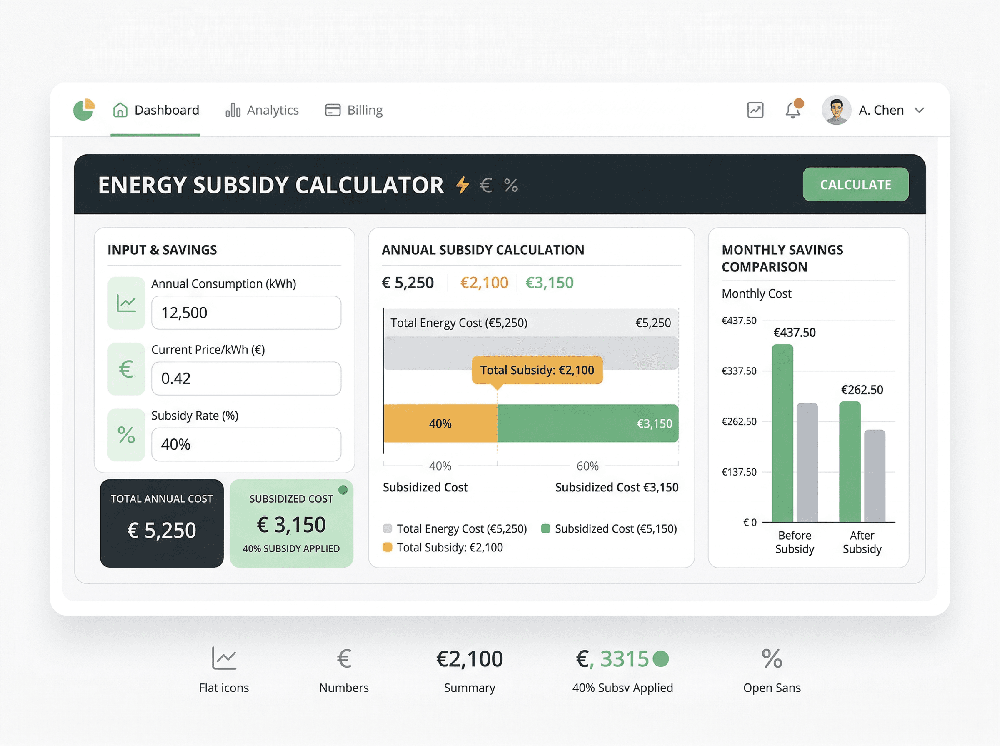Click the percent icon in calculator title
Screen dimensions: 1000x746
pos(511,186)
